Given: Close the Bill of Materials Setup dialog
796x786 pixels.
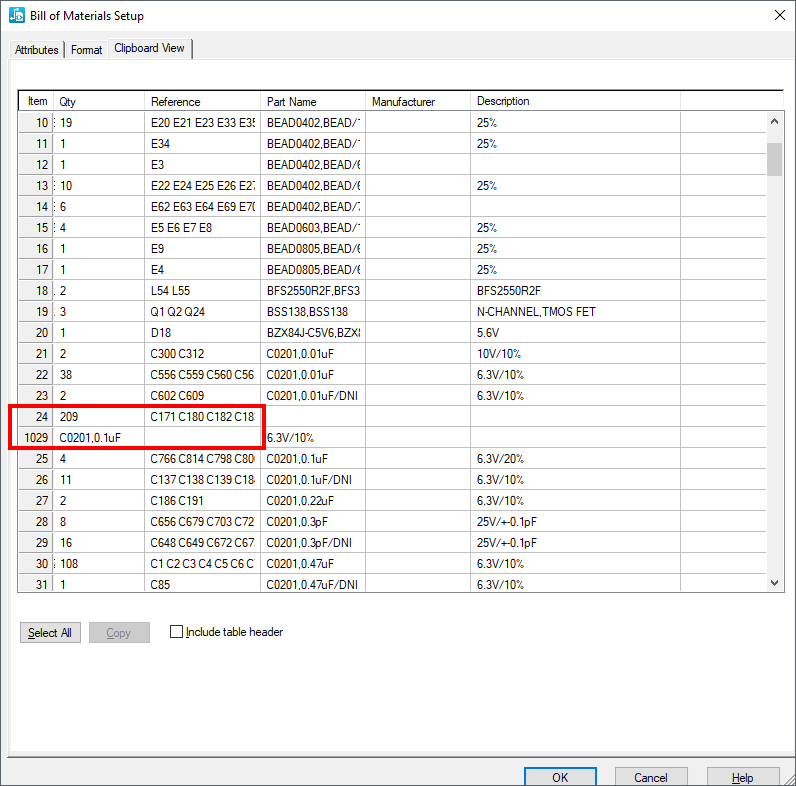Looking at the screenshot, I should [x=779, y=15].
